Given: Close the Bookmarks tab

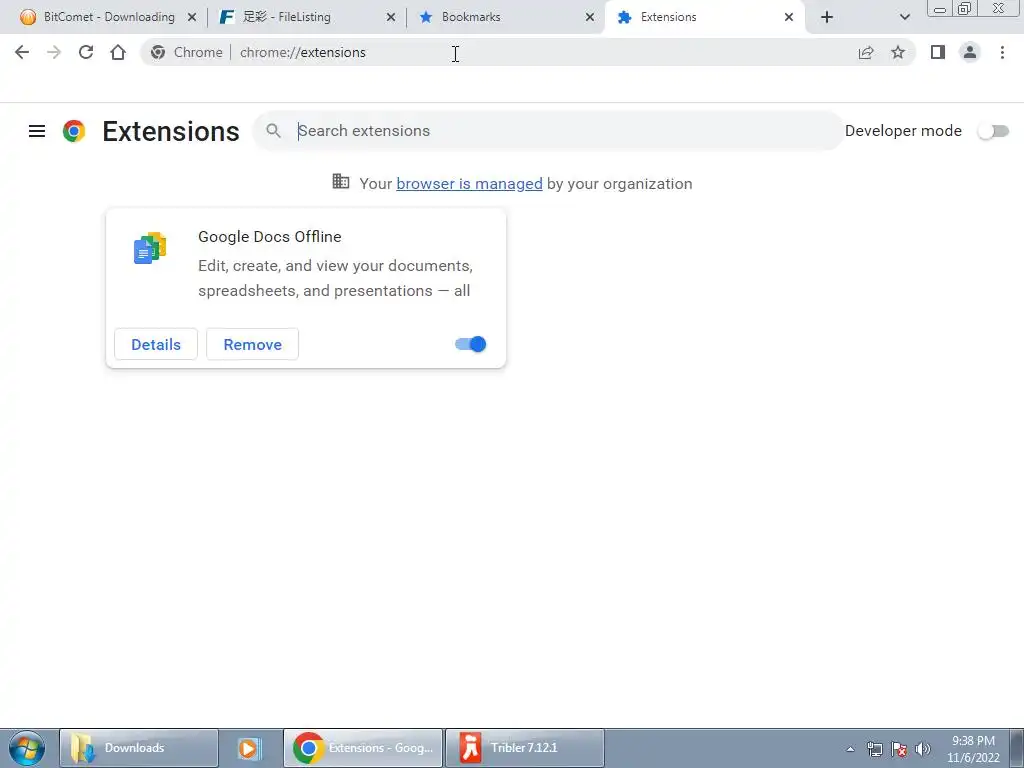Looking at the screenshot, I should coord(590,17).
